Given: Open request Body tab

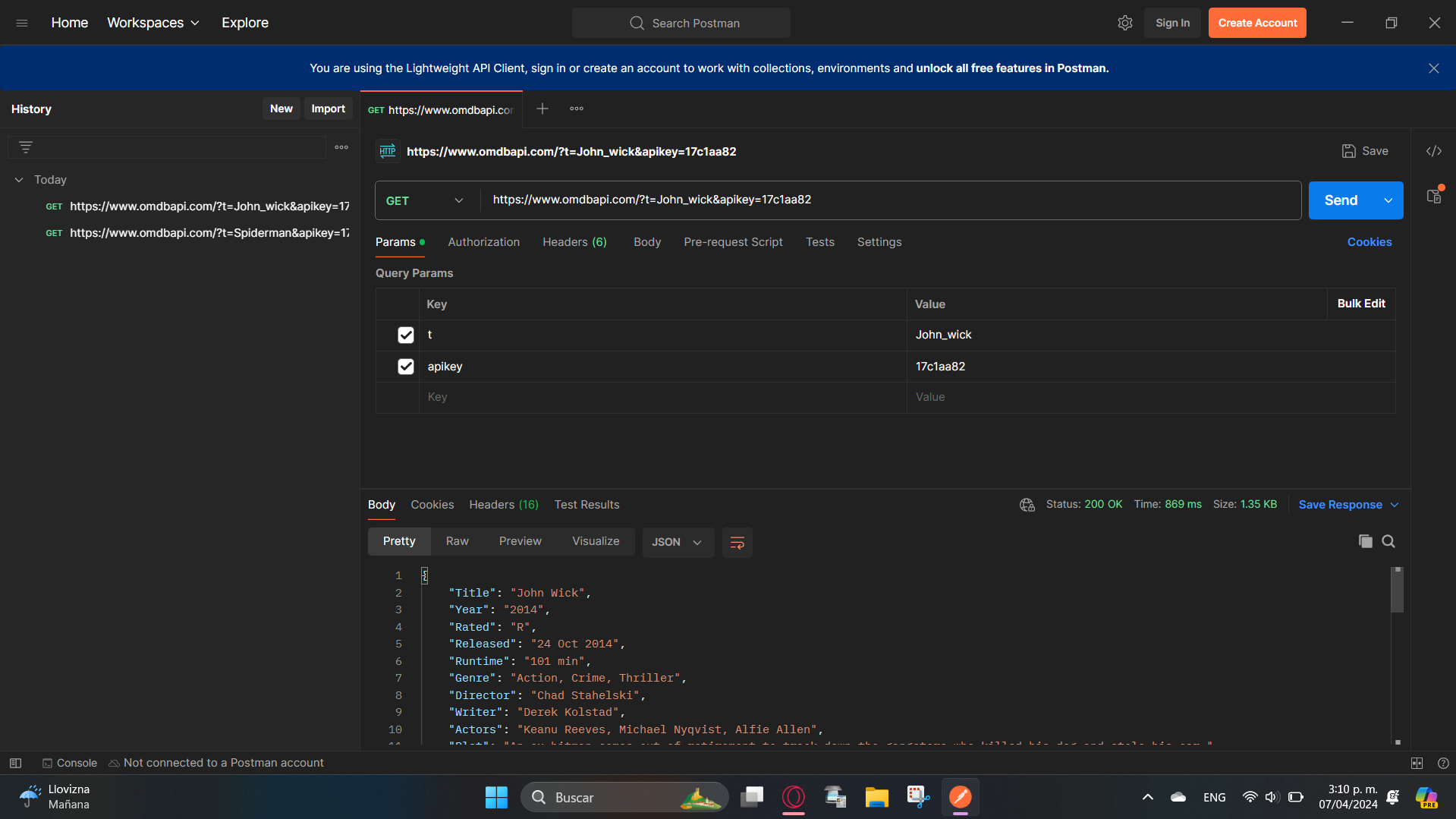Looking at the screenshot, I should (647, 242).
